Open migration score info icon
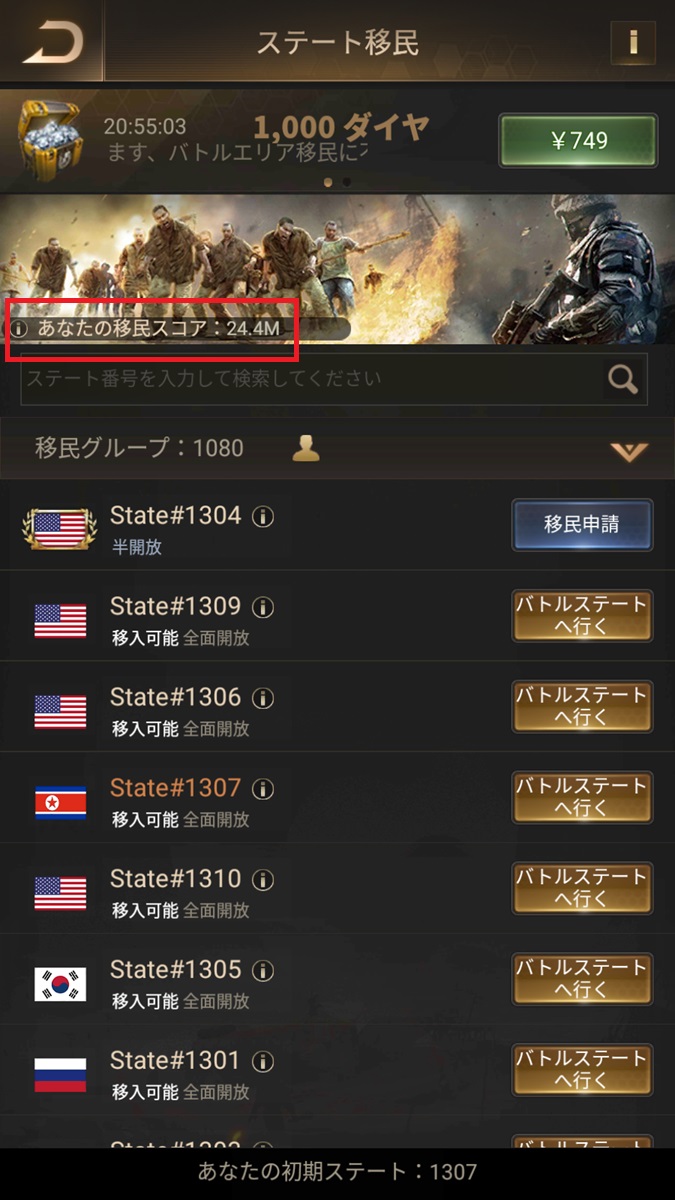 pyautogui.click(x=19, y=328)
